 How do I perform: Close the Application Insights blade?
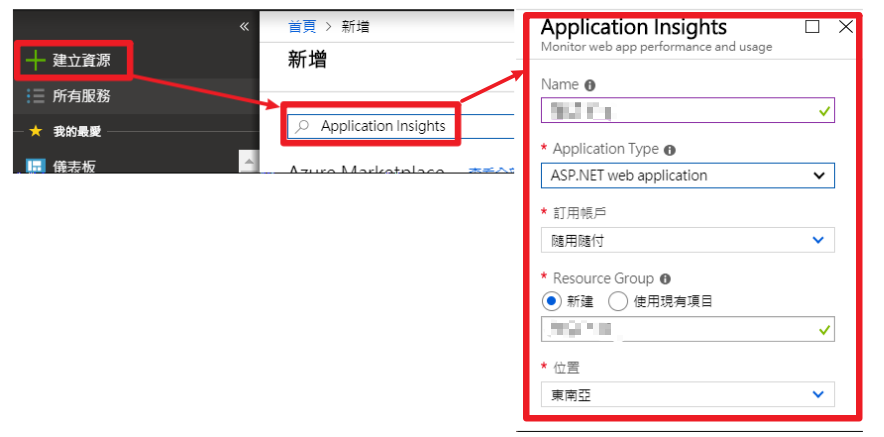click(x=846, y=27)
